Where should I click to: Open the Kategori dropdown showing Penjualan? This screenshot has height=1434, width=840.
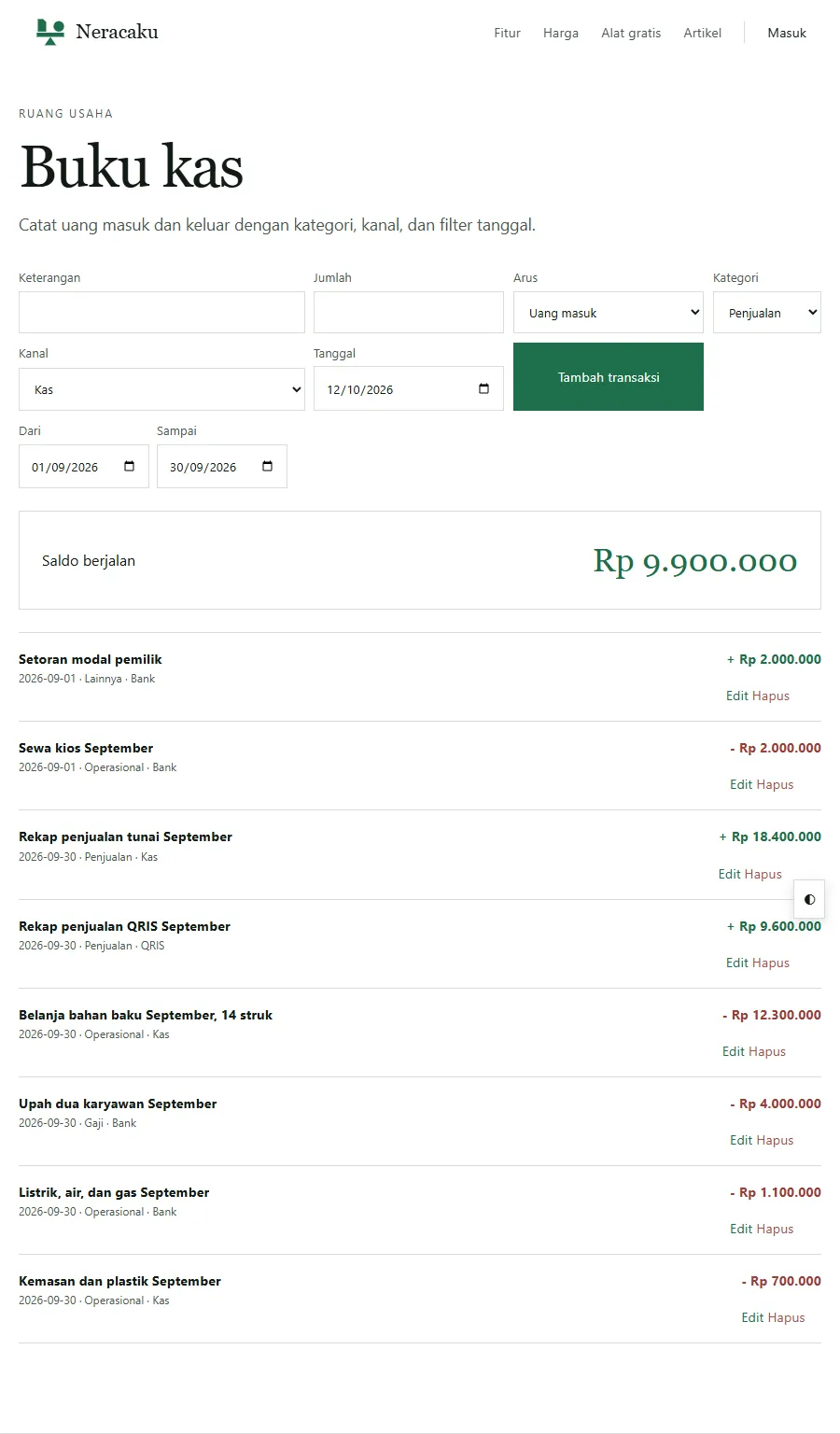pyautogui.click(x=767, y=313)
